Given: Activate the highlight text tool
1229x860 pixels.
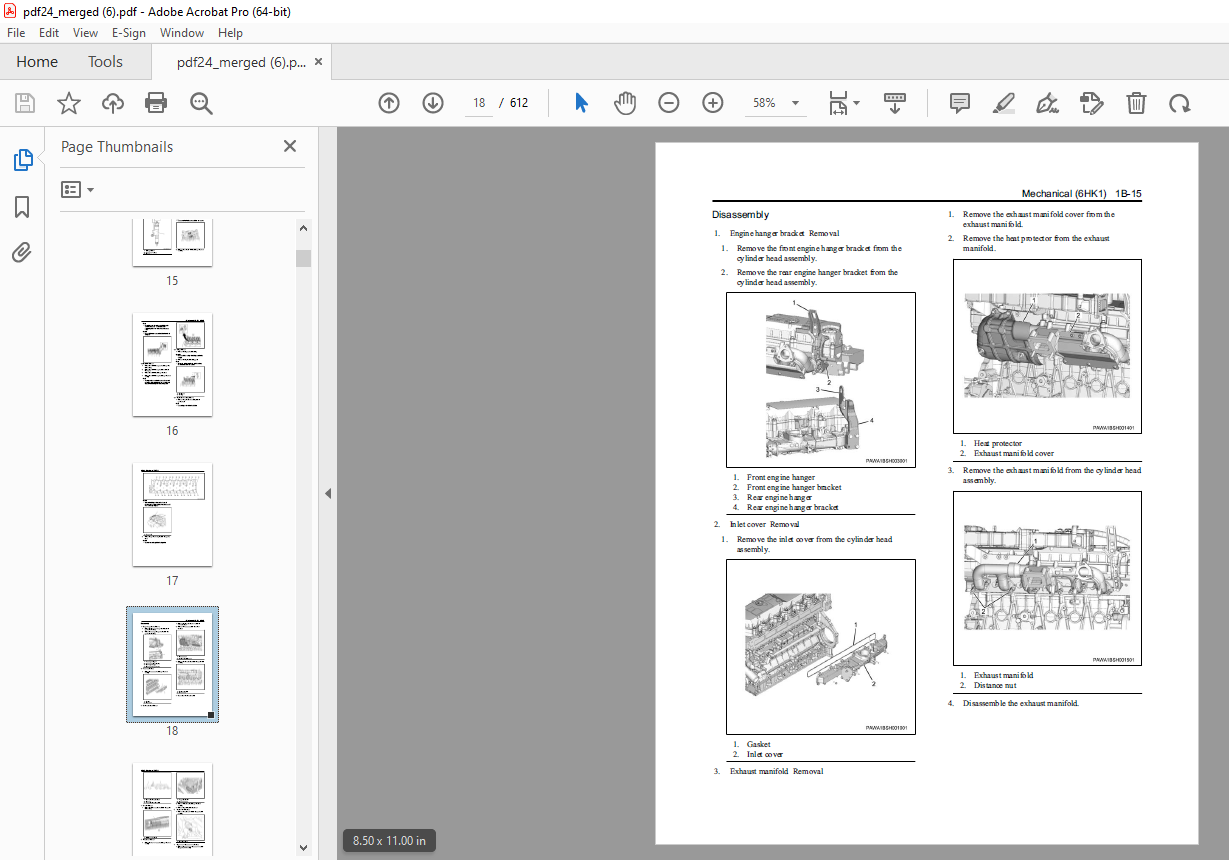Looking at the screenshot, I should (1003, 103).
